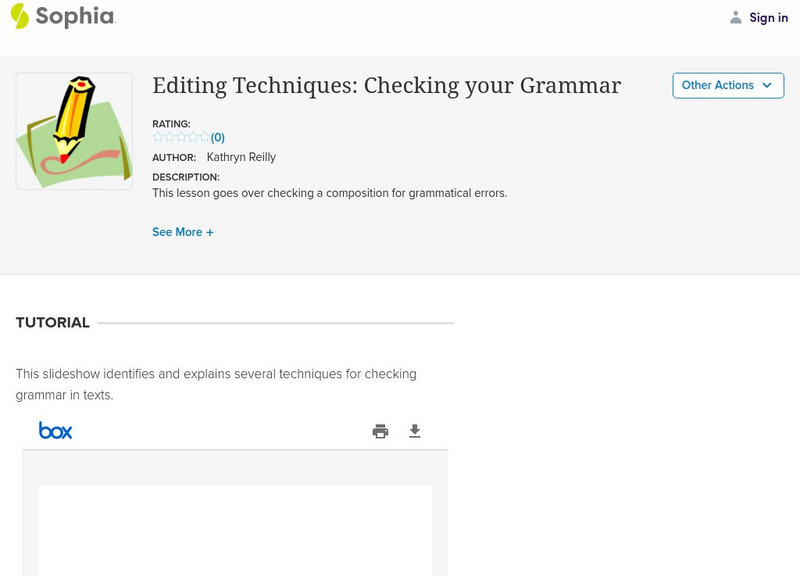The image size is (800, 576).
Task: Click the lesson description text
Action: [329, 193]
